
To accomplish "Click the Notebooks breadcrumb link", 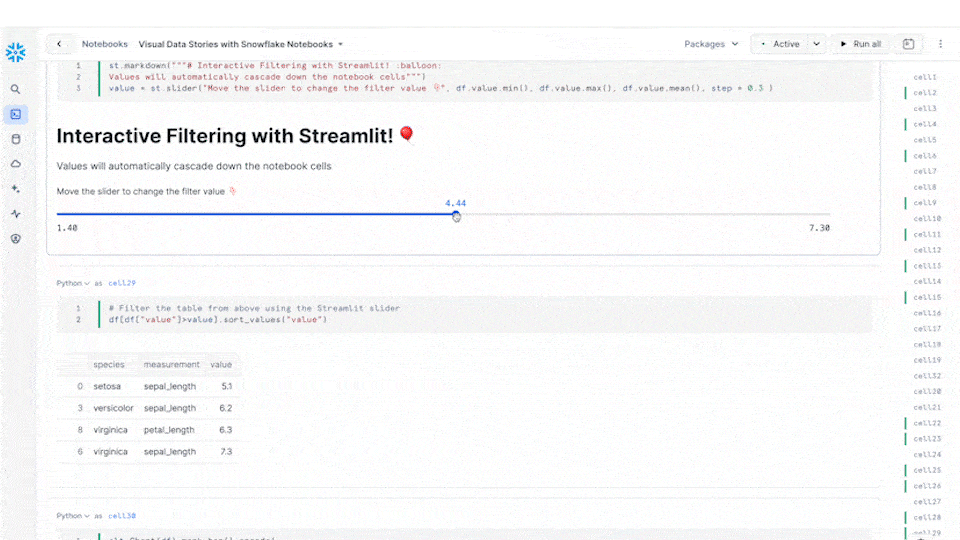I will [105, 44].
